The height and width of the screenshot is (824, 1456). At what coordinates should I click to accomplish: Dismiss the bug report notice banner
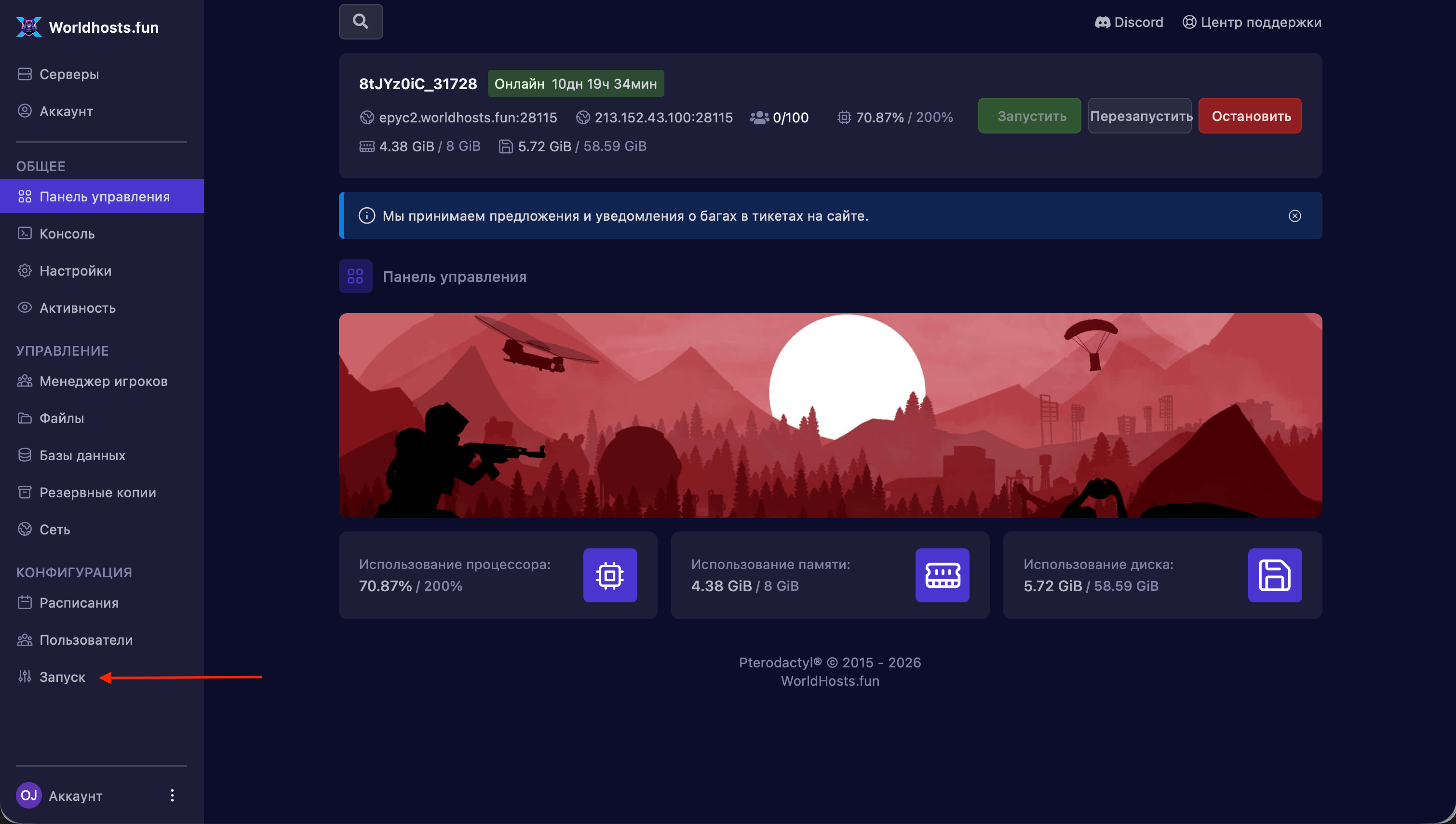(x=1294, y=215)
